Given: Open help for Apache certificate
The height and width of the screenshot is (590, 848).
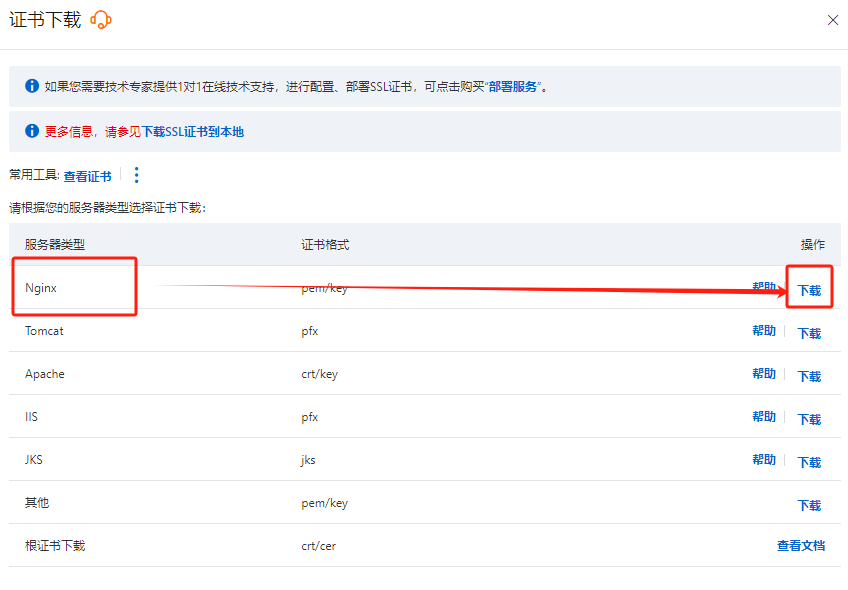Looking at the screenshot, I should [x=763, y=374].
